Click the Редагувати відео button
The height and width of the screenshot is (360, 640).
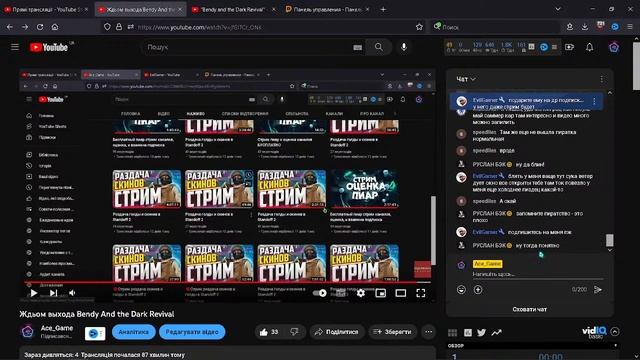[x=192, y=332]
